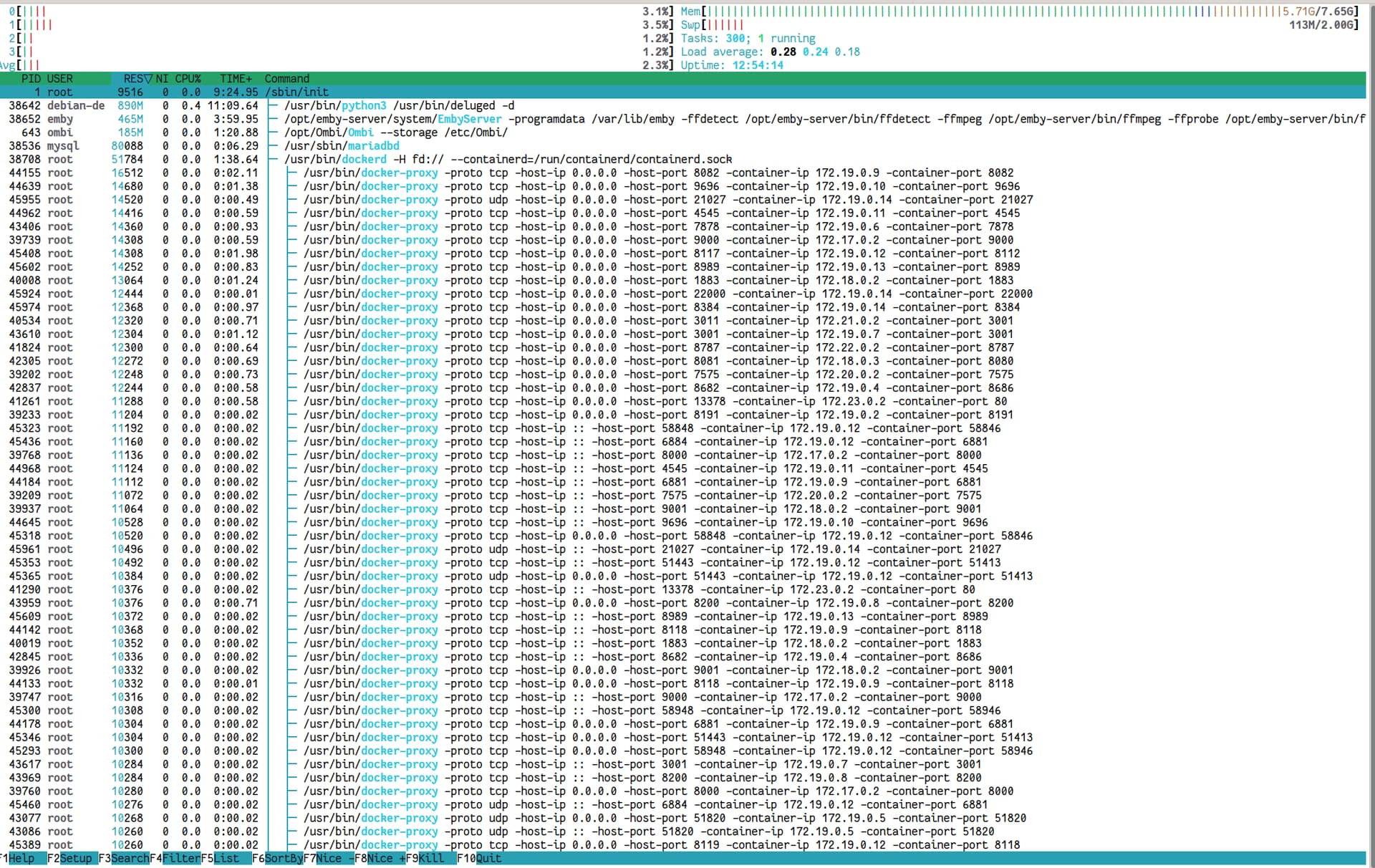Click the 890M RES value
The height and width of the screenshot is (868, 1375).
click(130, 106)
